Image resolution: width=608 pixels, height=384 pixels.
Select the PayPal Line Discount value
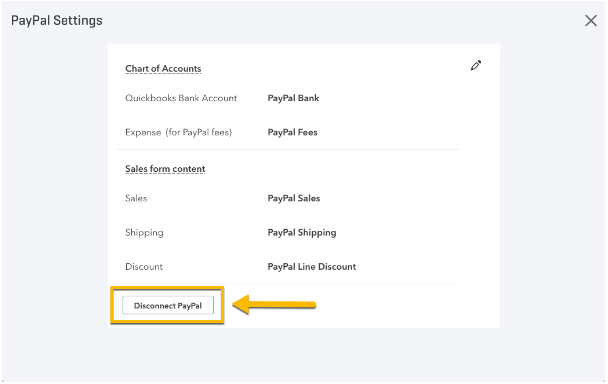click(x=312, y=266)
